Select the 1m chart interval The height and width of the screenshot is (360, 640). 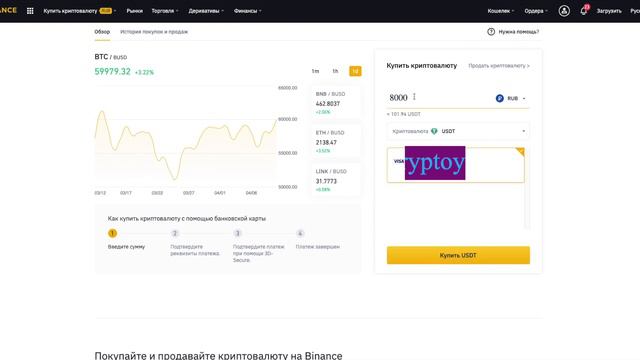pos(315,71)
